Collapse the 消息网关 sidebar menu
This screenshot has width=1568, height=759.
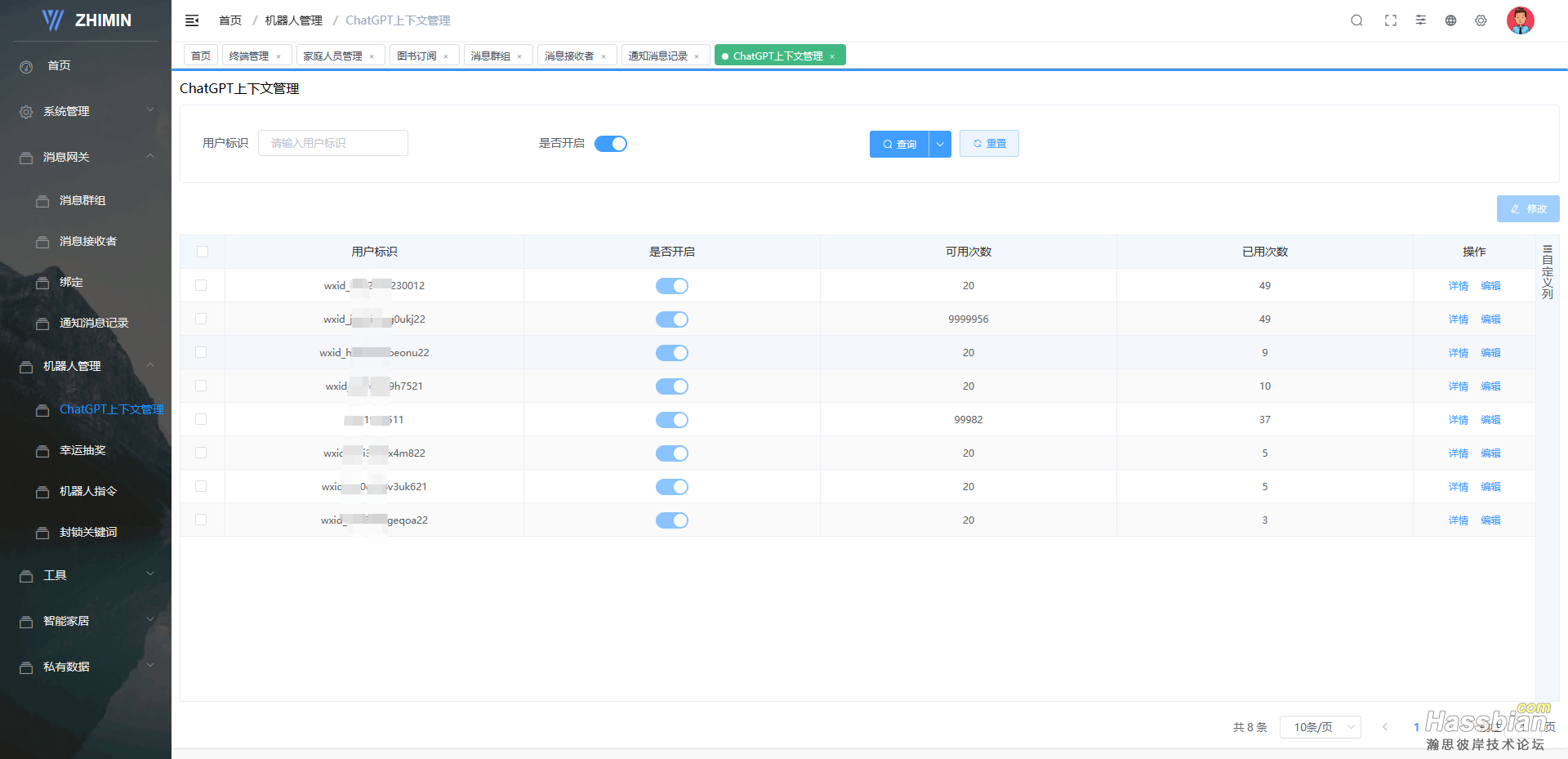click(x=86, y=157)
